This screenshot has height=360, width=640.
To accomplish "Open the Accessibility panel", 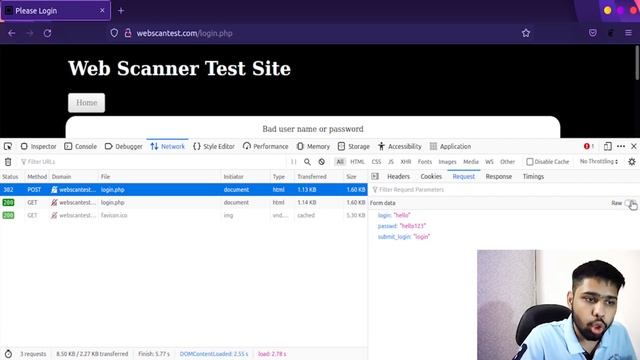I will pyautogui.click(x=399, y=146).
